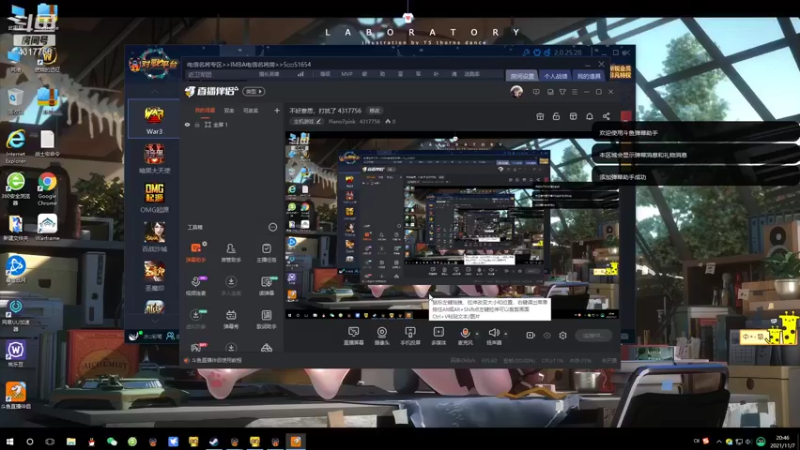Select the first scene tab

click(205, 110)
